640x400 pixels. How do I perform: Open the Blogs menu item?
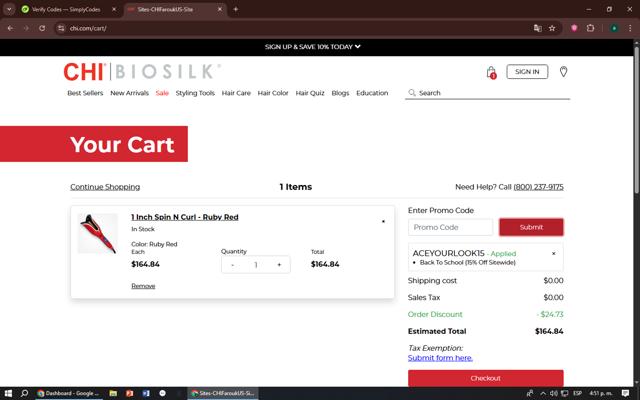tap(340, 93)
